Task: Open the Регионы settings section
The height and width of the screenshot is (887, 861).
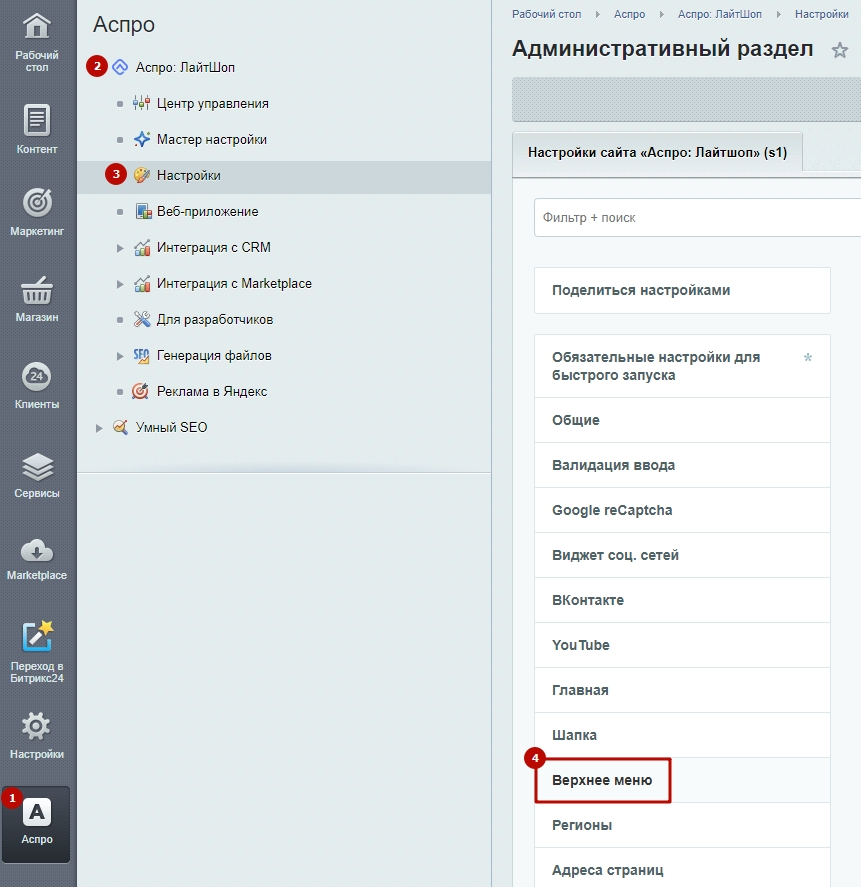Action: click(682, 825)
